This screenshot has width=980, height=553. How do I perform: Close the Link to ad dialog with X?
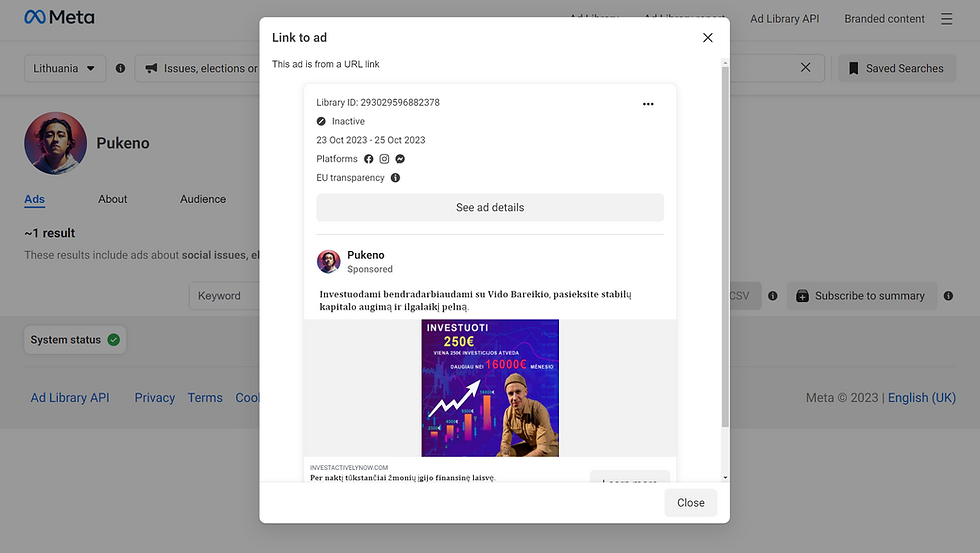pos(708,37)
